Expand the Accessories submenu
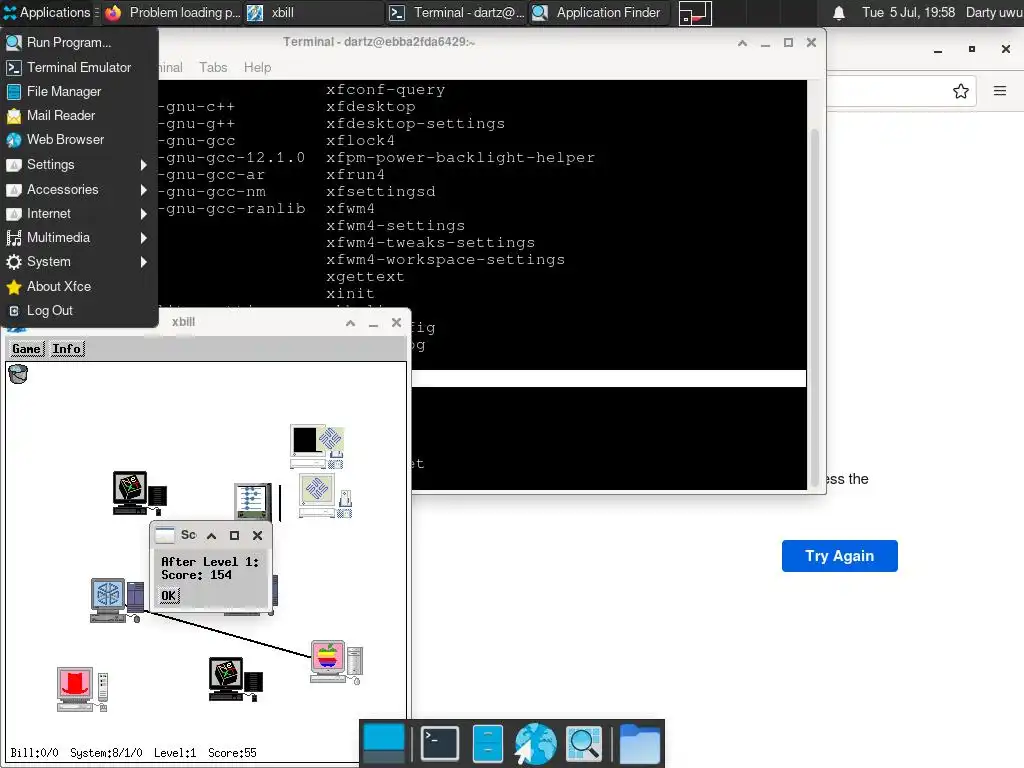This screenshot has width=1024, height=768. click(79, 189)
